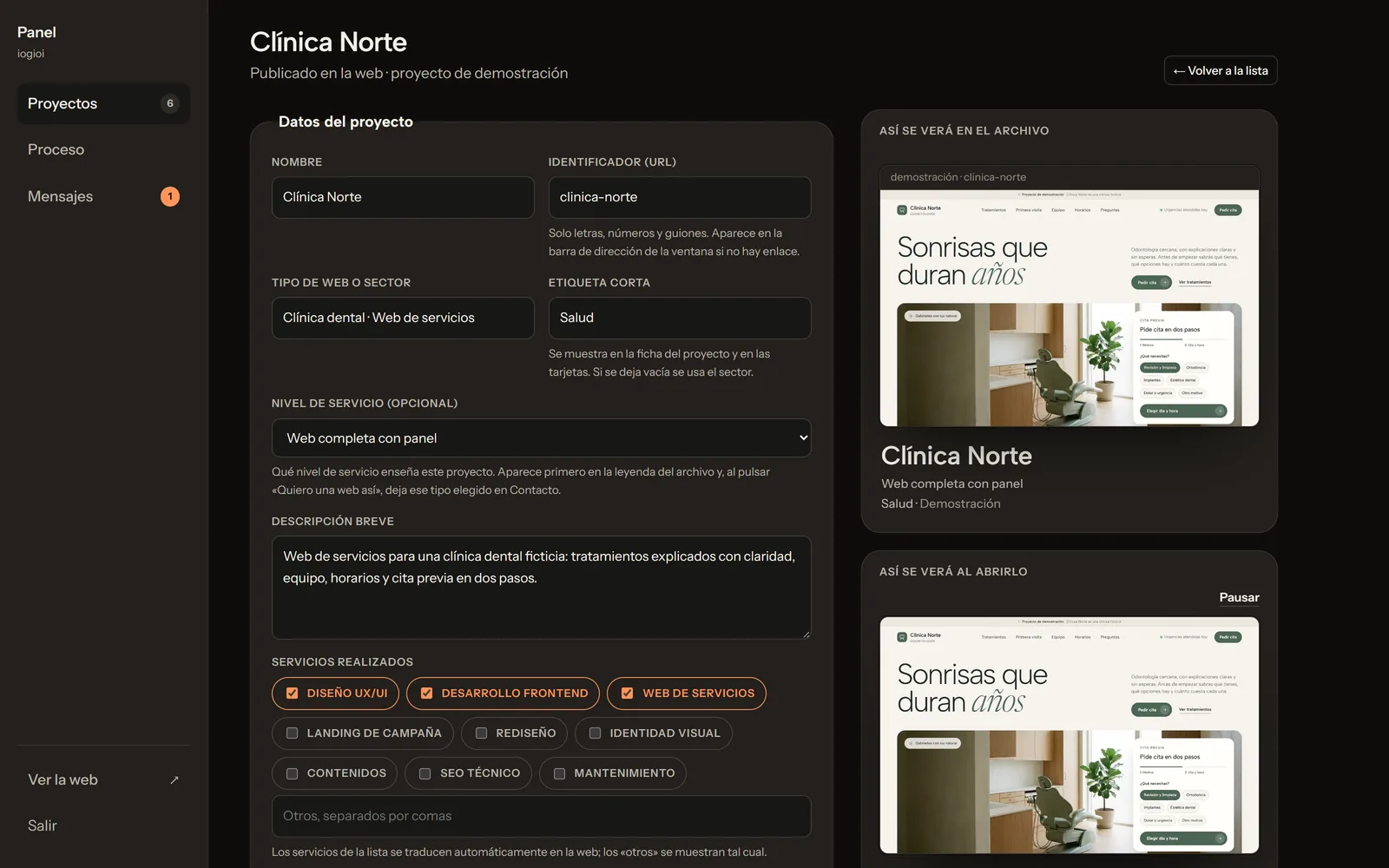This screenshot has width=1389, height=868.
Task: Open the Proceso section in sidebar
Action: pos(103,149)
